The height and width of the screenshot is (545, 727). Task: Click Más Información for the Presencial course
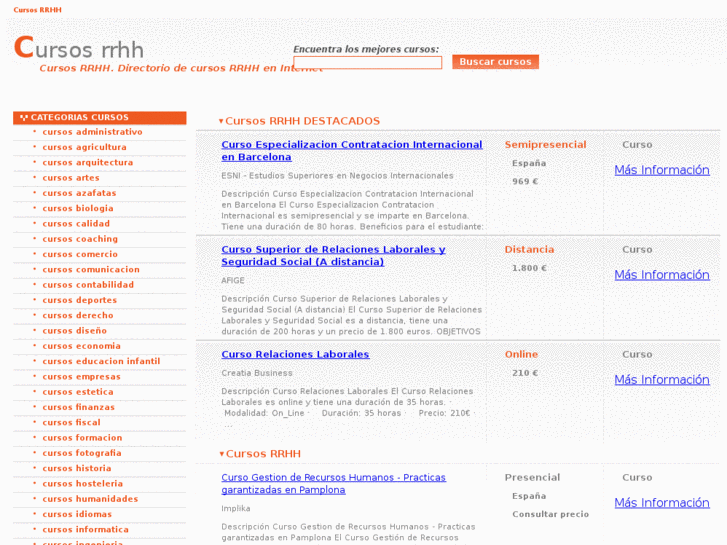point(662,503)
